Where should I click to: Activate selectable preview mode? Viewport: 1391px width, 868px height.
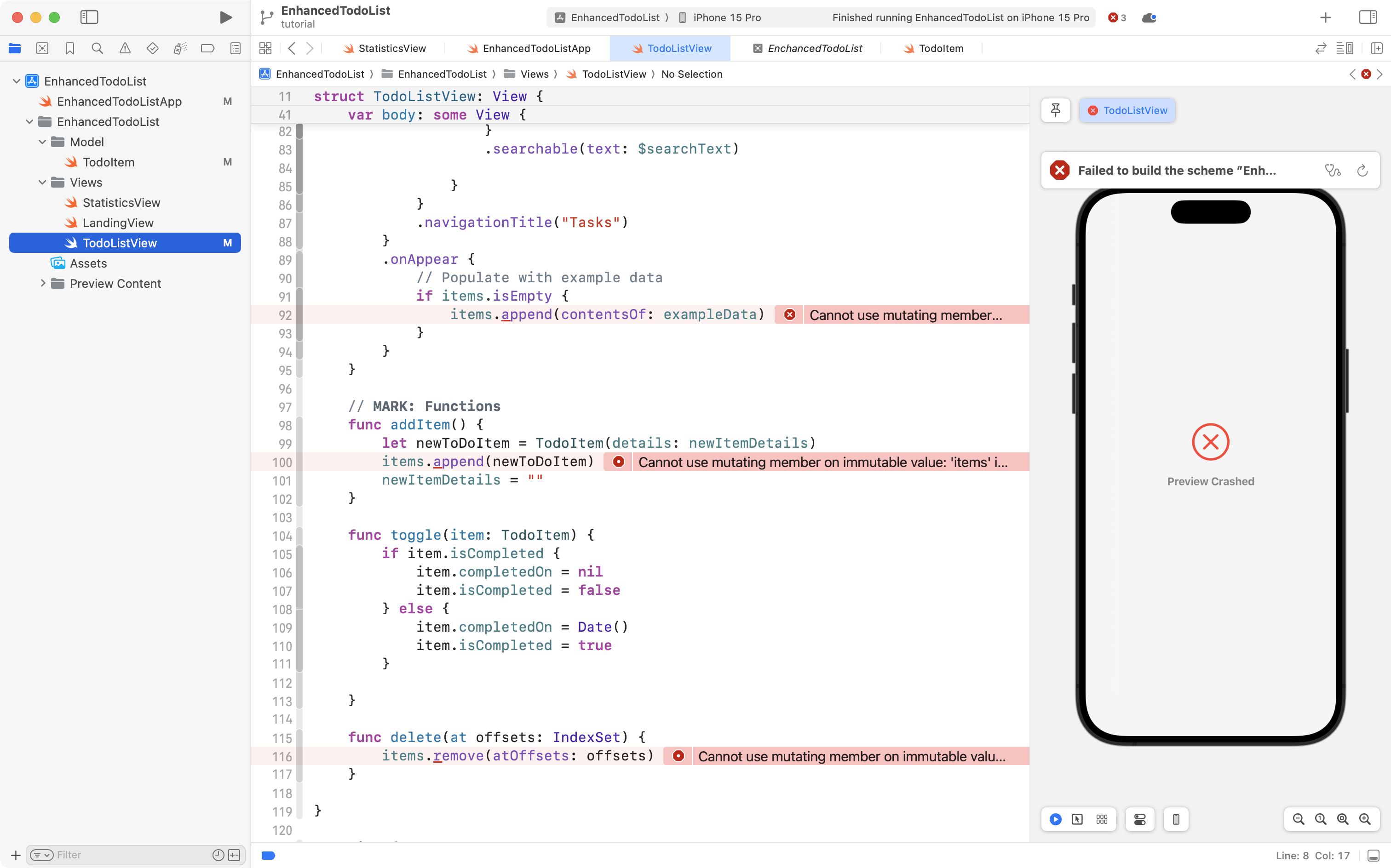tap(1076, 819)
